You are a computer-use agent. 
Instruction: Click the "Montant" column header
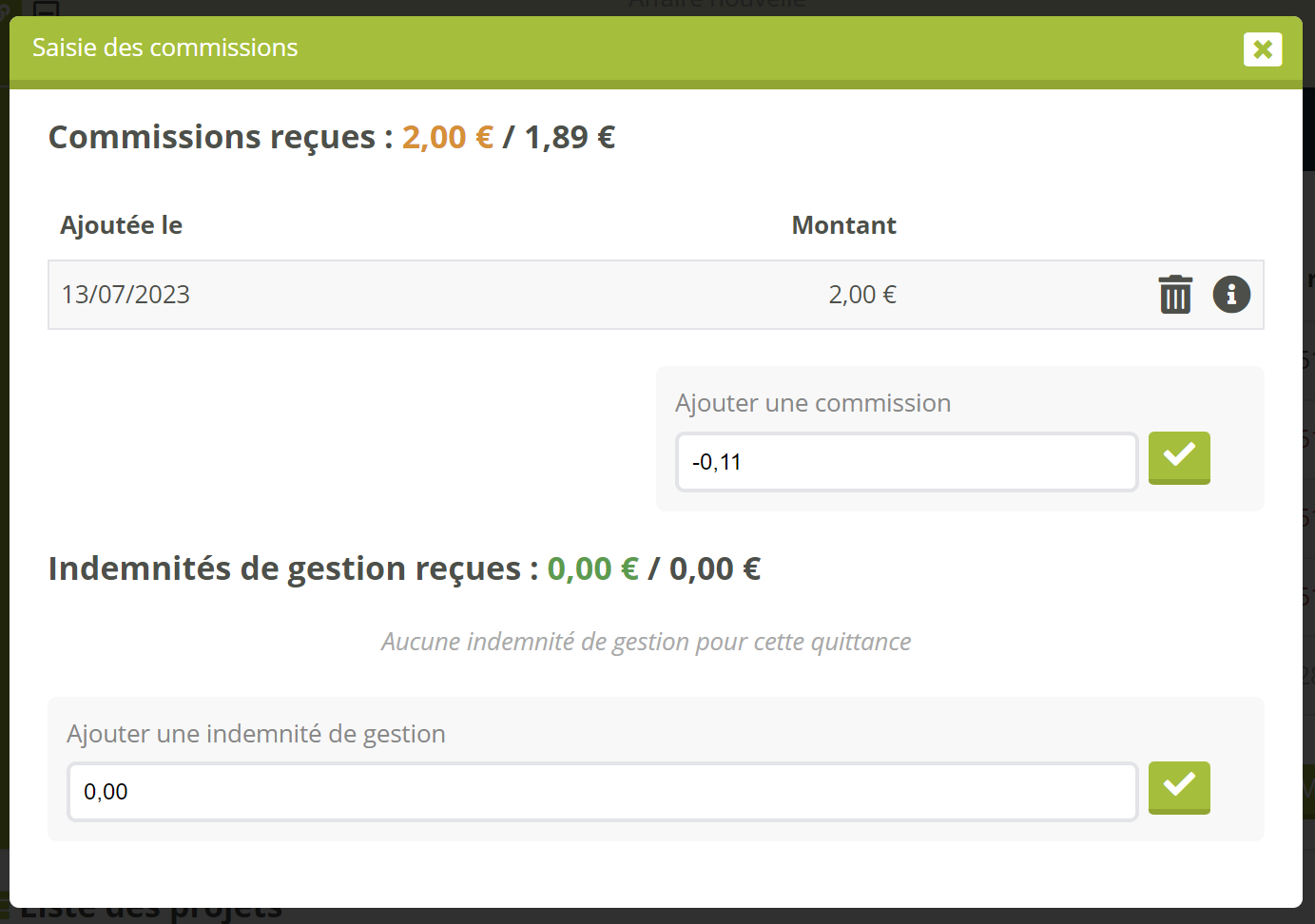coord(843,225)
